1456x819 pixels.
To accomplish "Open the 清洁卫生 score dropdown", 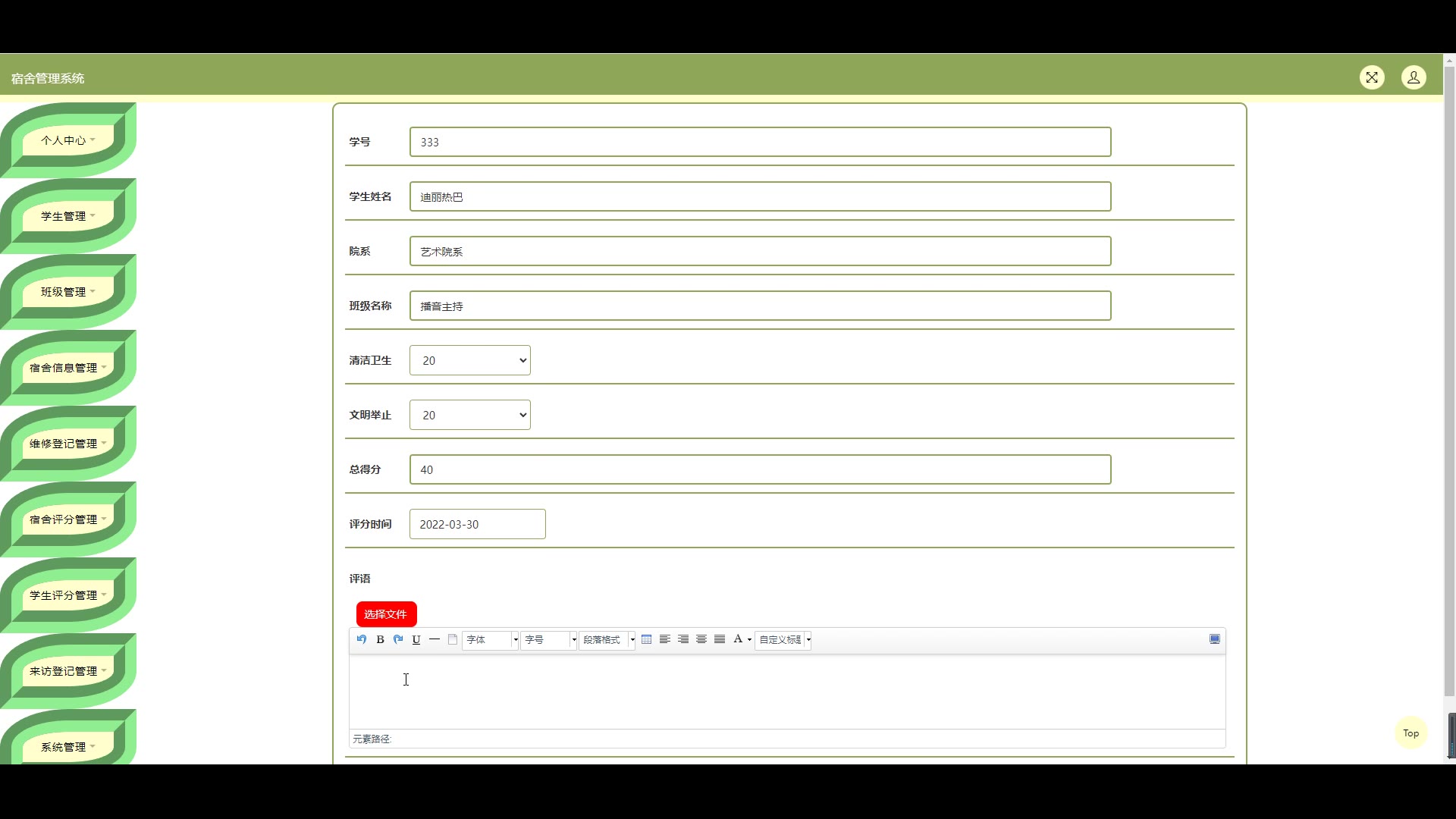I will (470, 360).
